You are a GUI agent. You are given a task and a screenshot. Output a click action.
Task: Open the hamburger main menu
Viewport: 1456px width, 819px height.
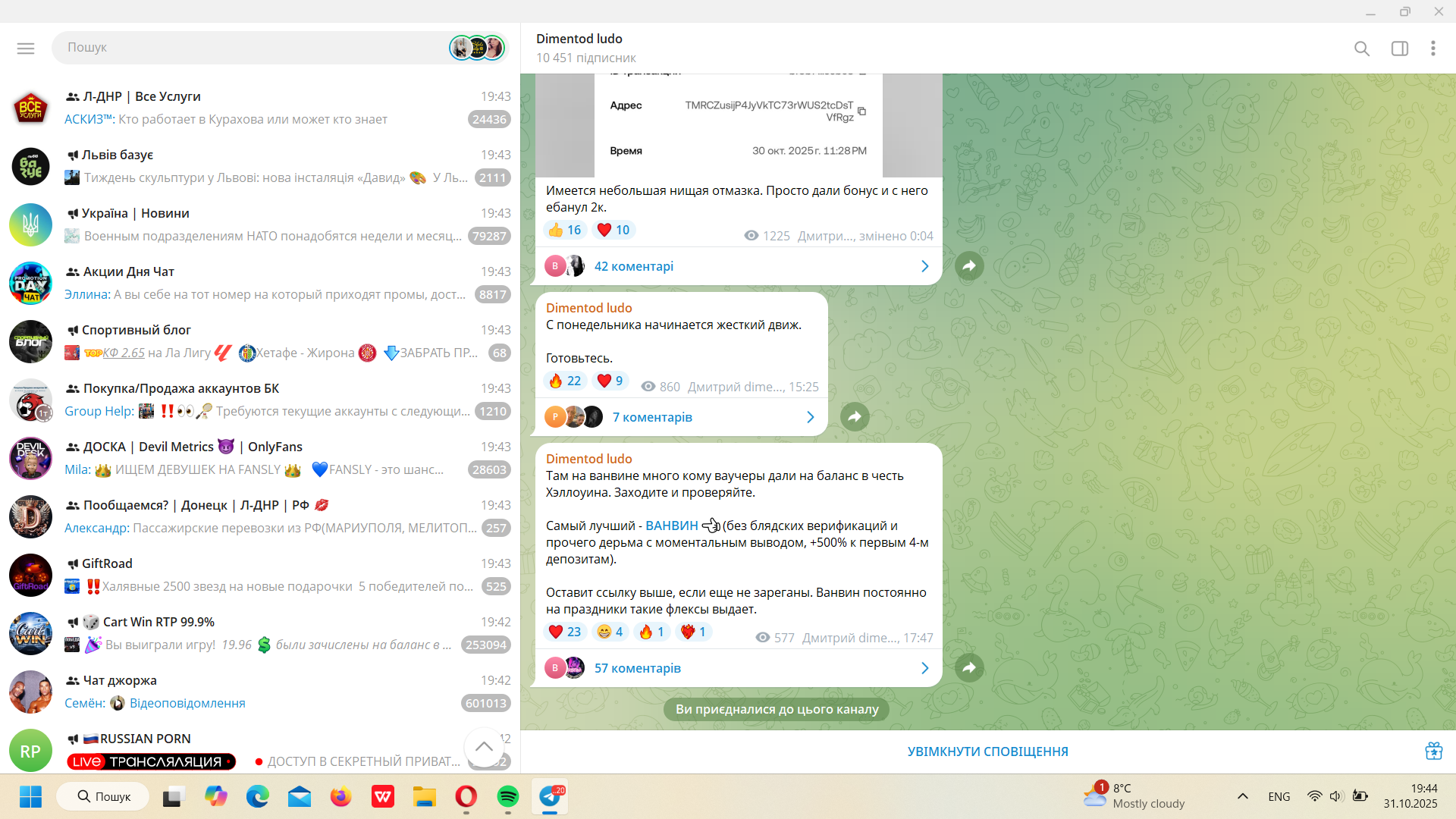pos(26,49)
